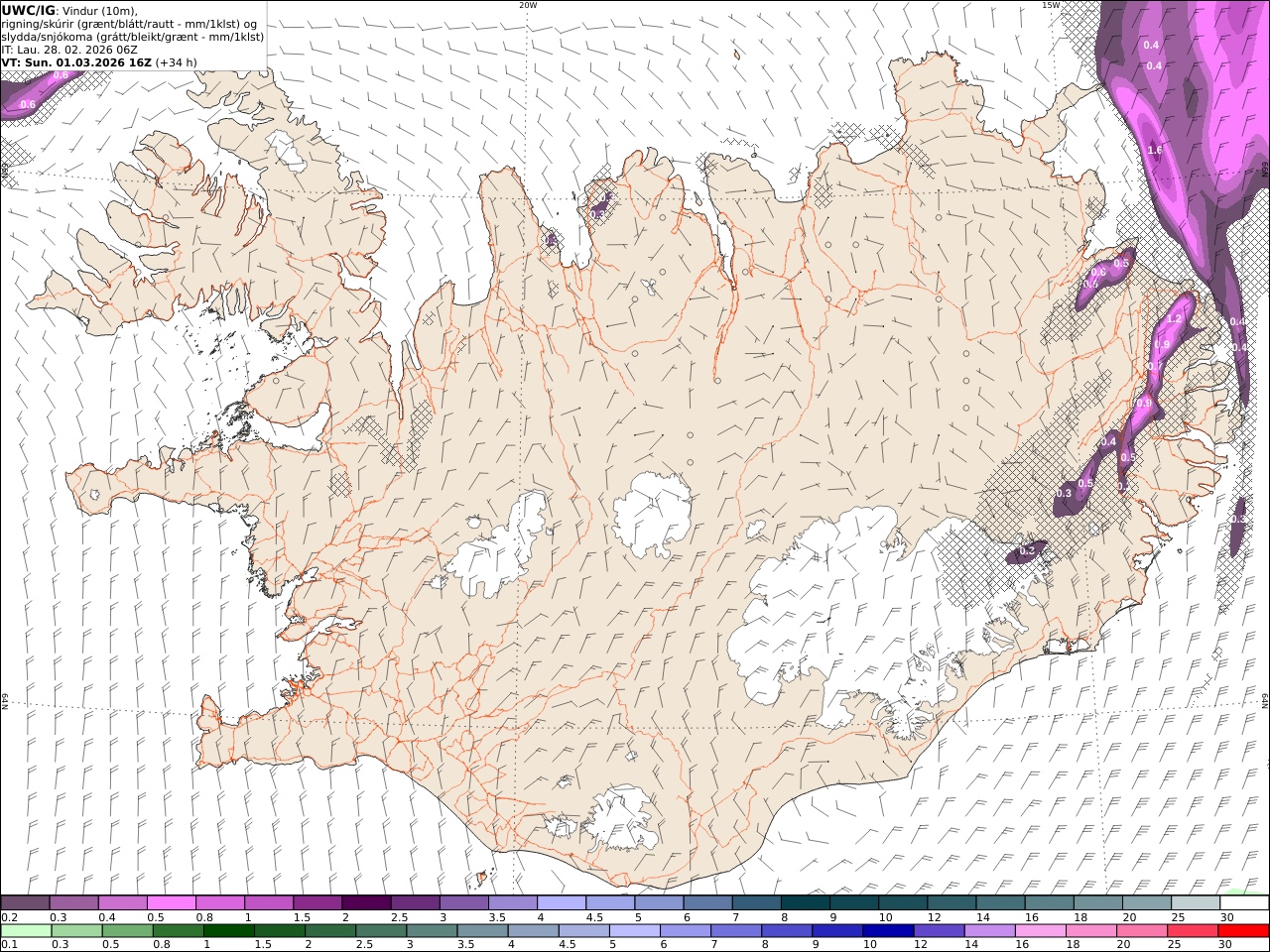Click the UWC/IG title text
The width and height of the screenshot is (1270, 952).
[29, 10]
